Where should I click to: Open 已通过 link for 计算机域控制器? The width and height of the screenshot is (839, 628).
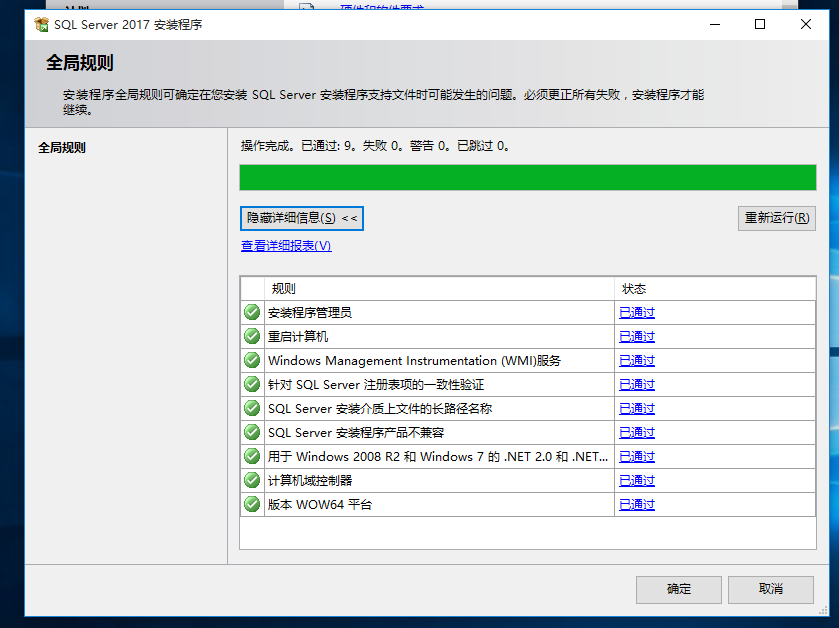point(637,480)
